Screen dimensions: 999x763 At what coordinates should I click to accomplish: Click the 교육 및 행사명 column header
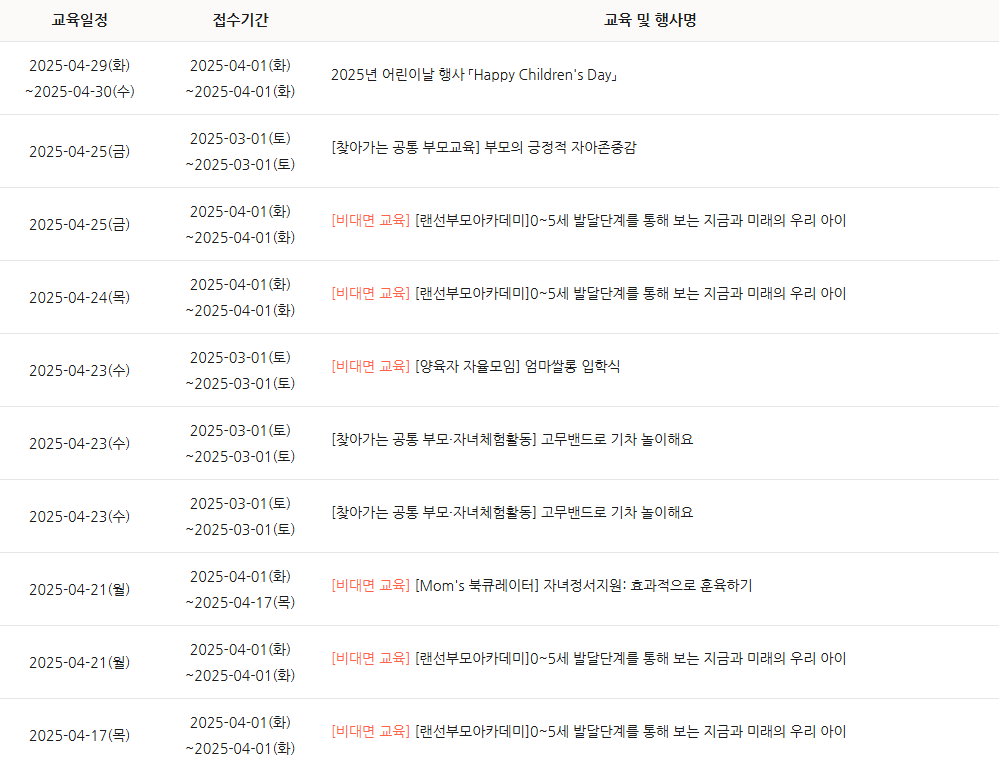pos(650,20)
